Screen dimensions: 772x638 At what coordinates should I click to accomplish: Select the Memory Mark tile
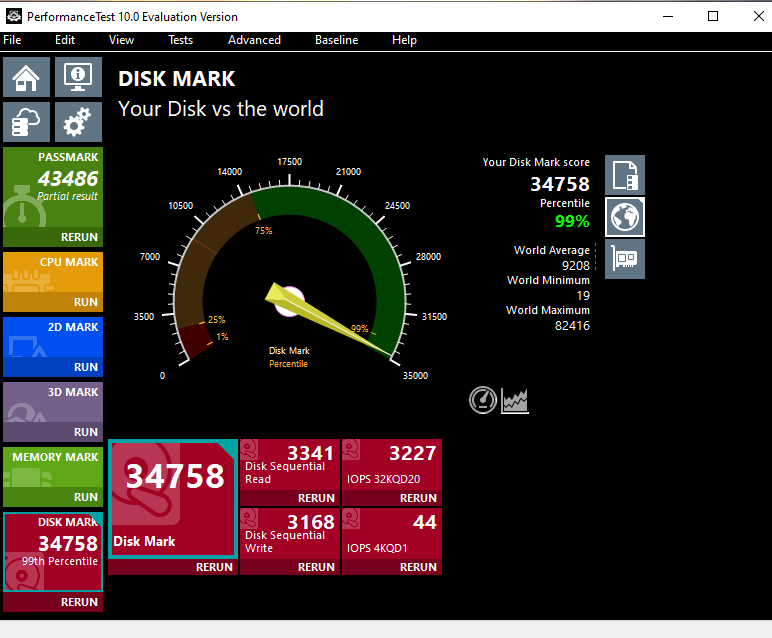pos(53,467)
